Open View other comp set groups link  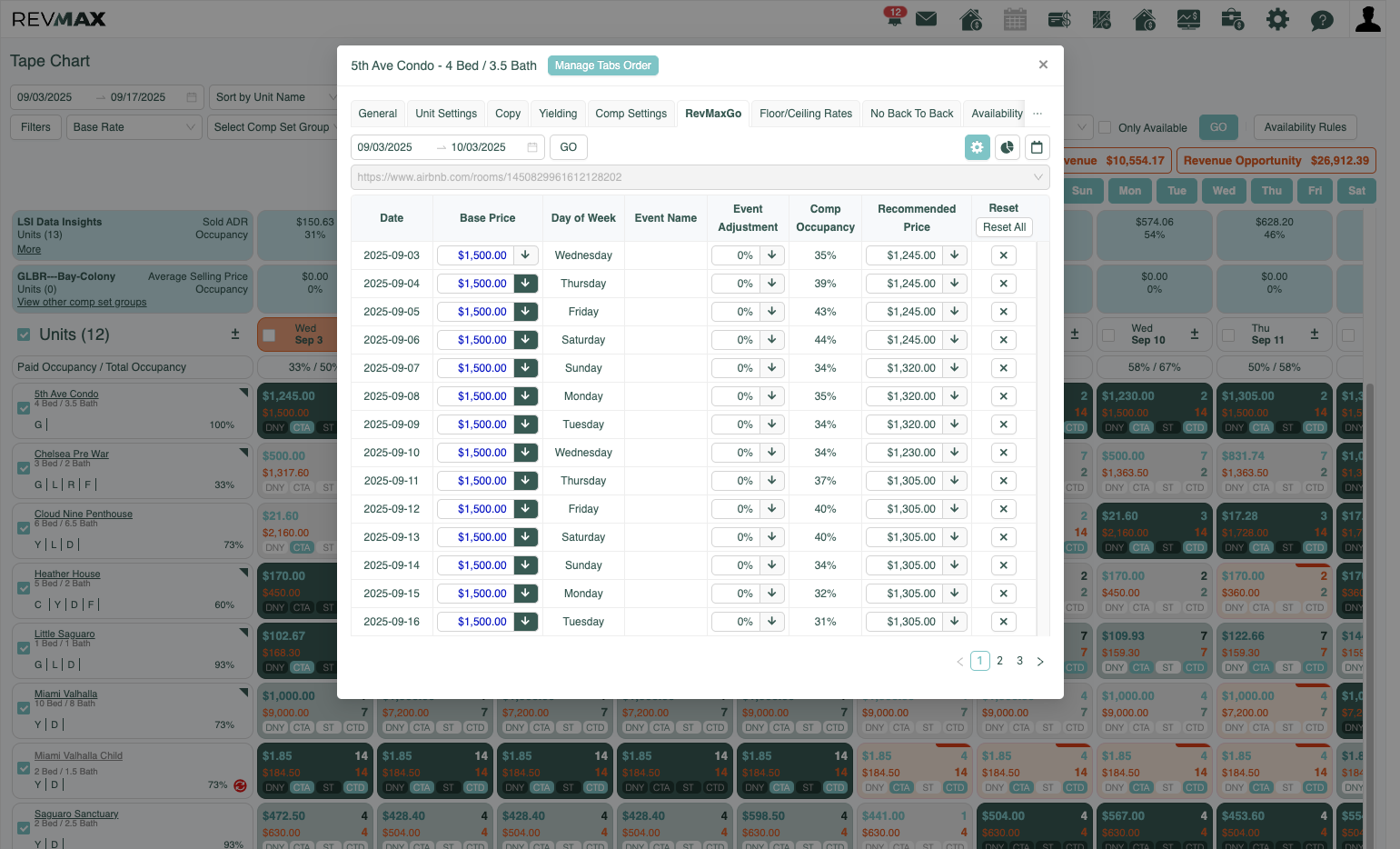[82, 302]
